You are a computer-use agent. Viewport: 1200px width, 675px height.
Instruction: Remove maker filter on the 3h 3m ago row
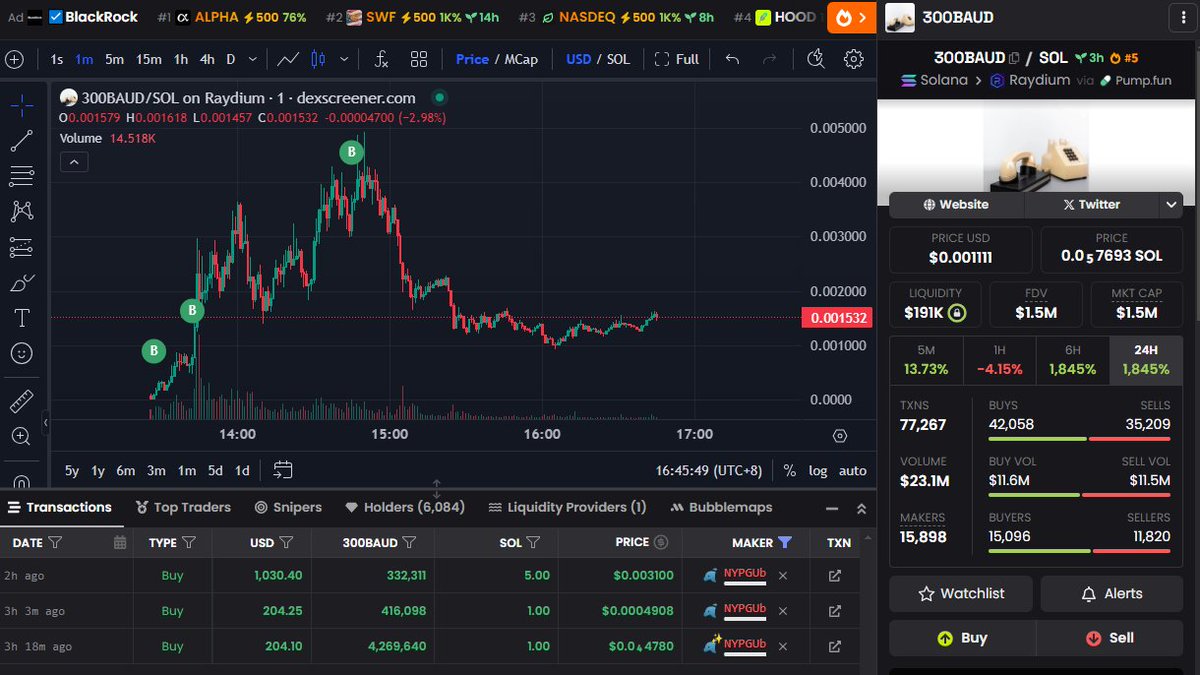783,611
